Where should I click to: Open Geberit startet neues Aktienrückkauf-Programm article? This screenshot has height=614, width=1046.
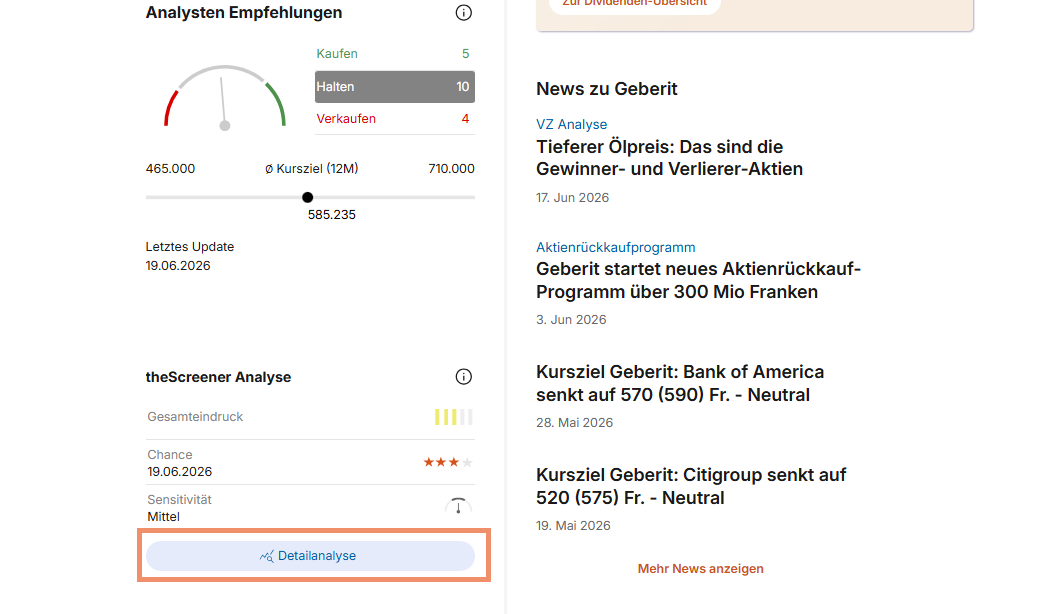(x=698, y=280)
